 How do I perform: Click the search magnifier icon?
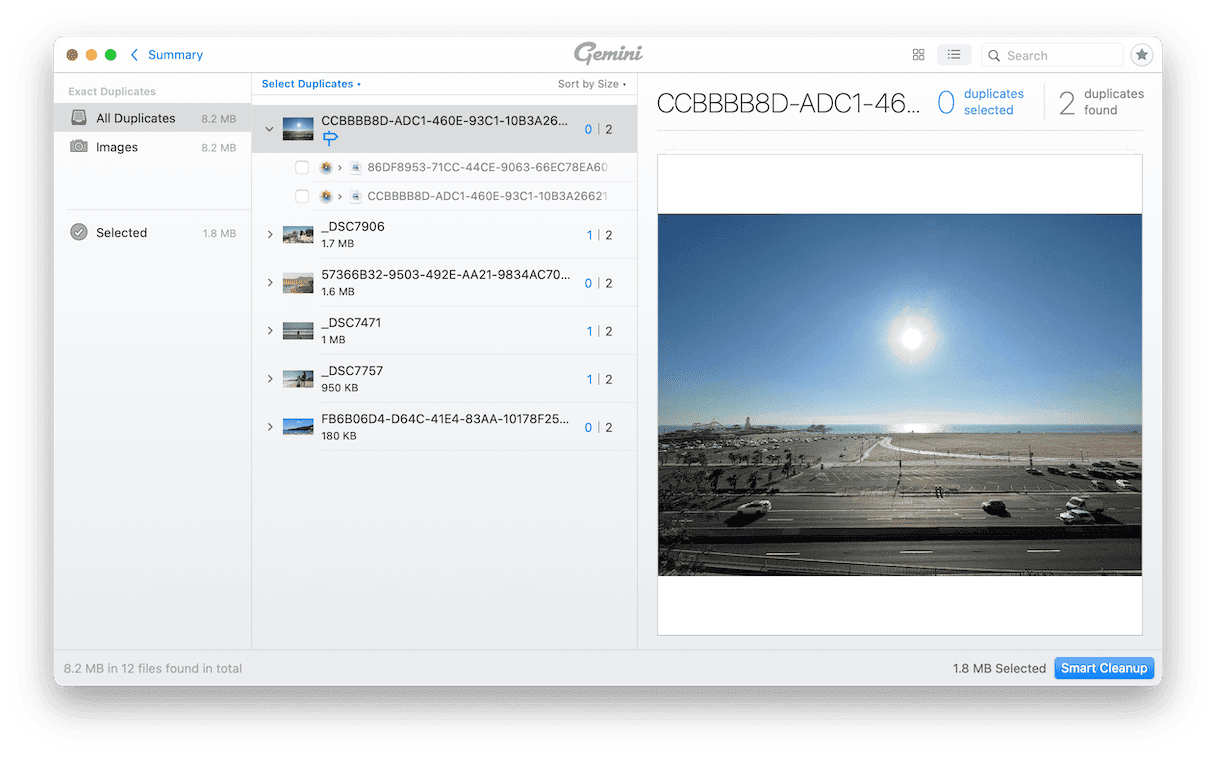point(994,56)
